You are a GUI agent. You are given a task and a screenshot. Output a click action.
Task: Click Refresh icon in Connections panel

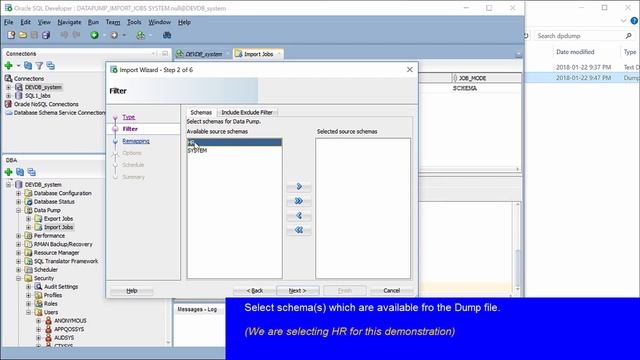tap(28, 66)
